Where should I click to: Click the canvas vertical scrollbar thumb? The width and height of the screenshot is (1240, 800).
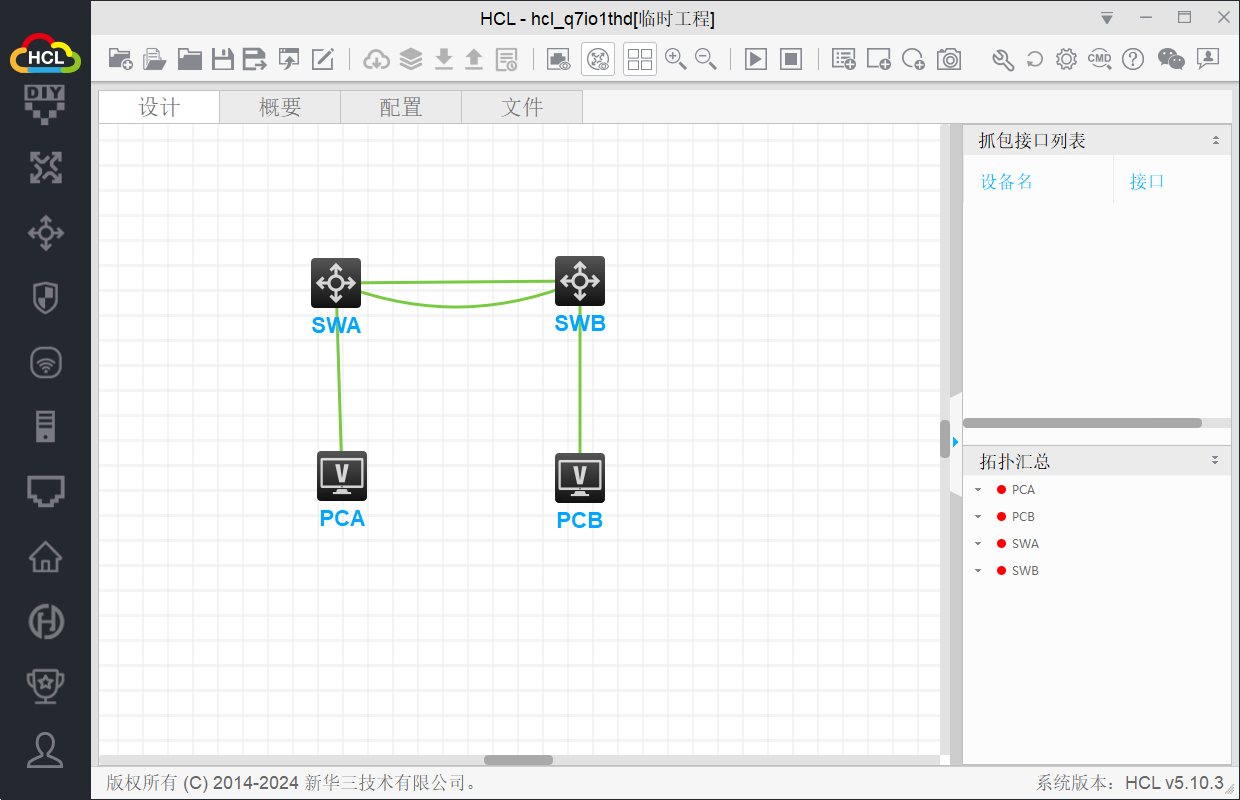tap(945, 439)
